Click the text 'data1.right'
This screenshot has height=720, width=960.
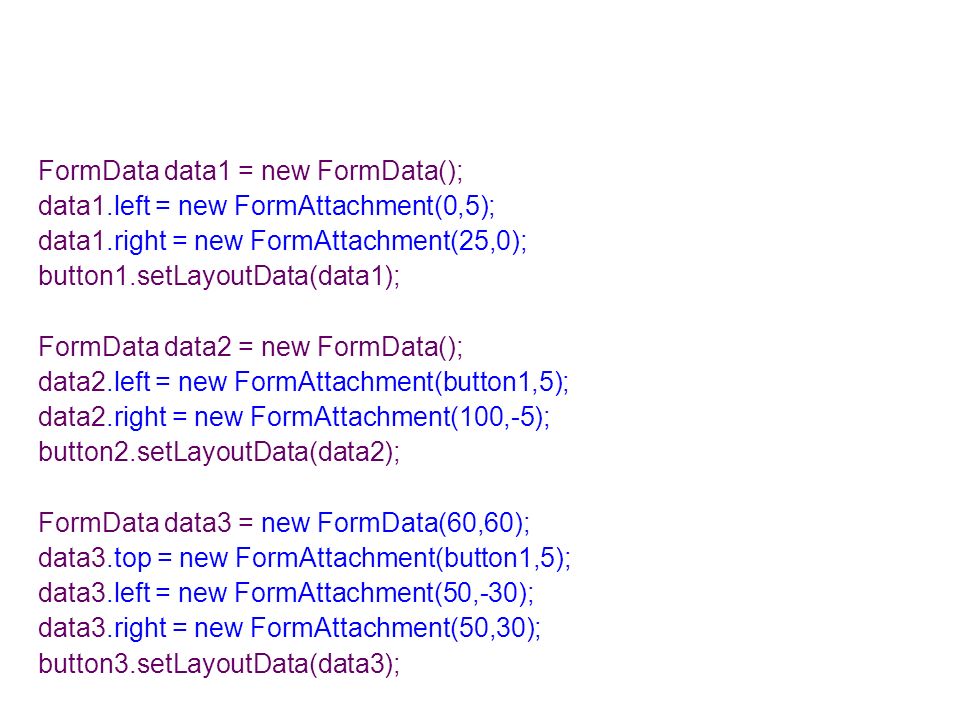tap(102, 241)
